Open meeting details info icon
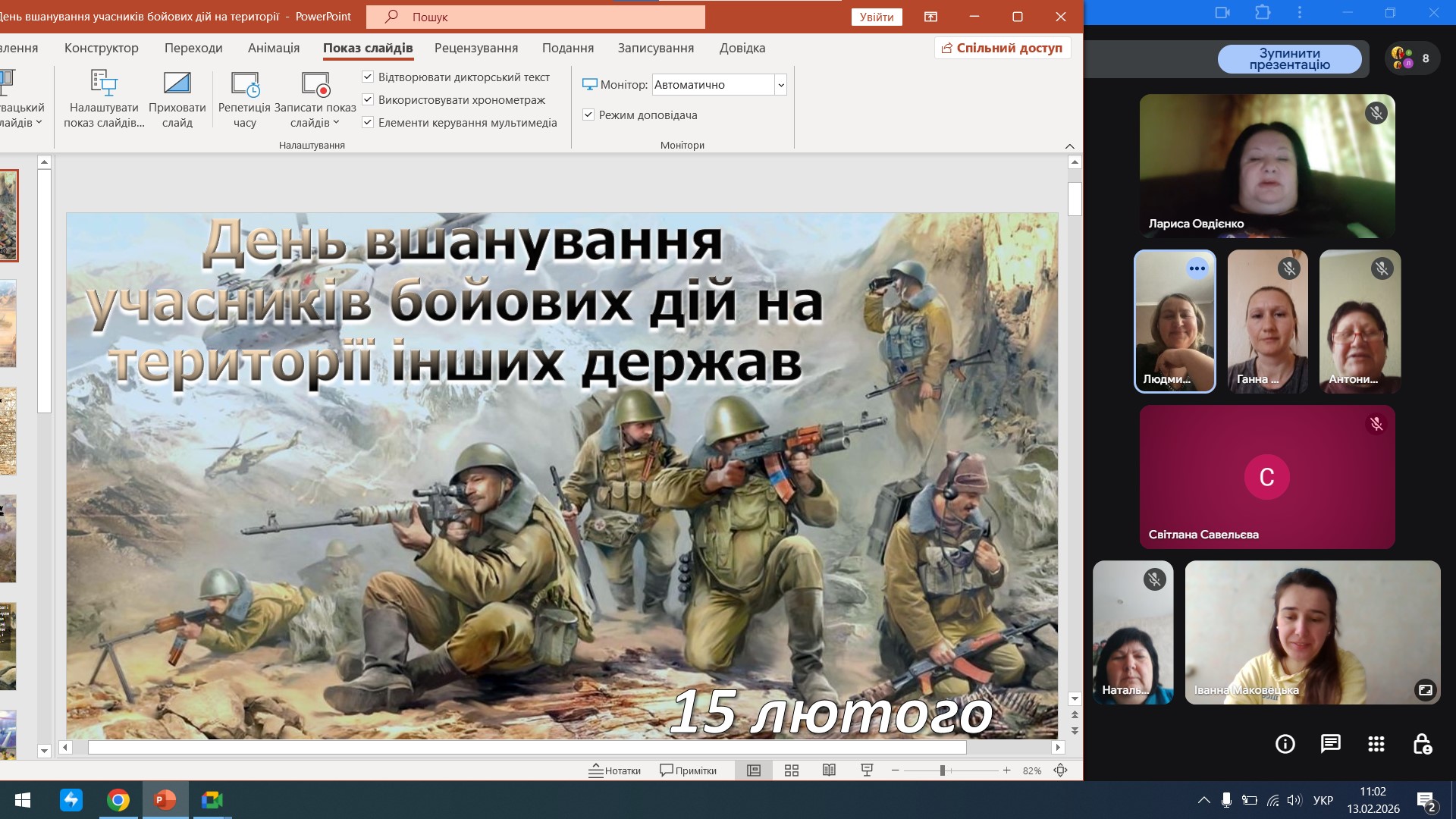The height and width of the screenshot is (819, 1456). pyautogui.click(x=1285, y=744)
